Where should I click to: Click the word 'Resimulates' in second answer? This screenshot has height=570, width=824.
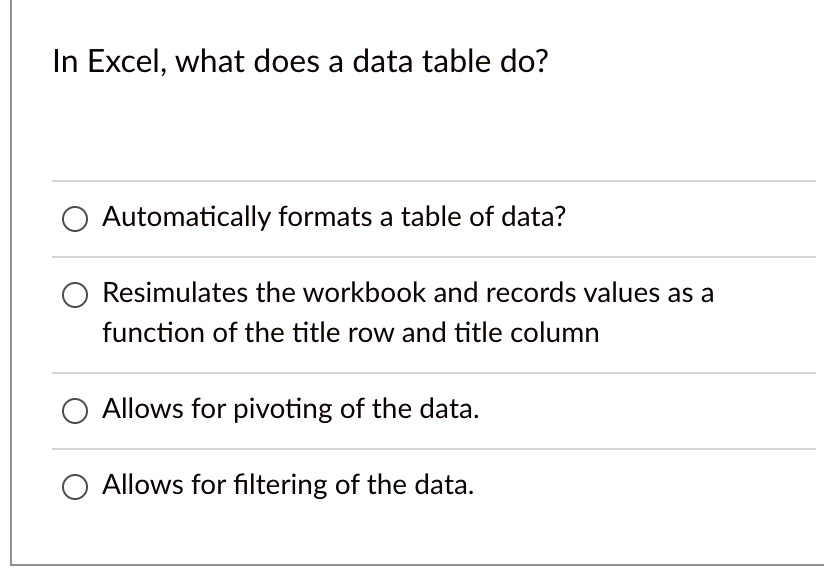click(174, 293)
